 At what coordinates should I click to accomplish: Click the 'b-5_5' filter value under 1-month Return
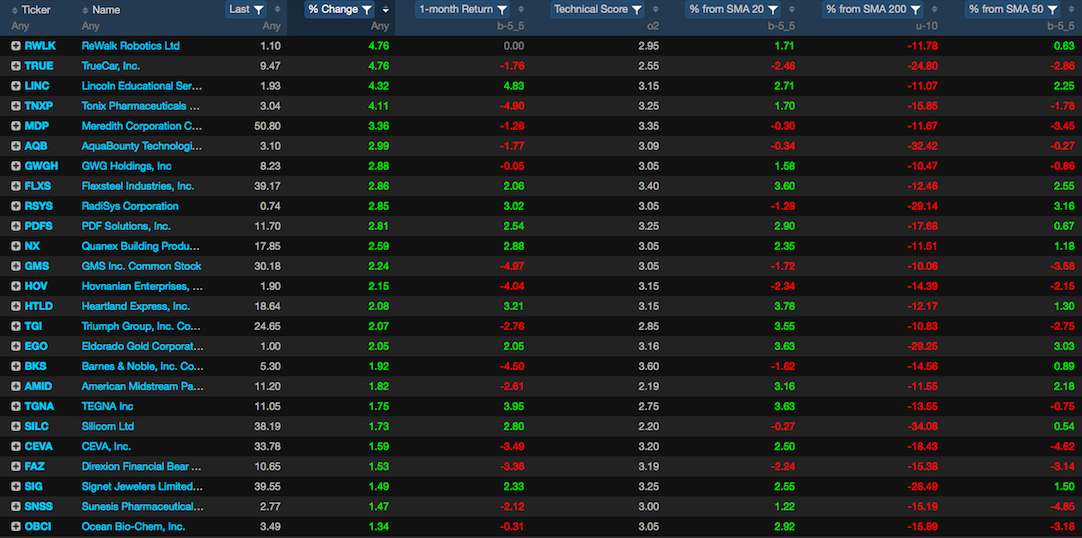tap(511, 26)
